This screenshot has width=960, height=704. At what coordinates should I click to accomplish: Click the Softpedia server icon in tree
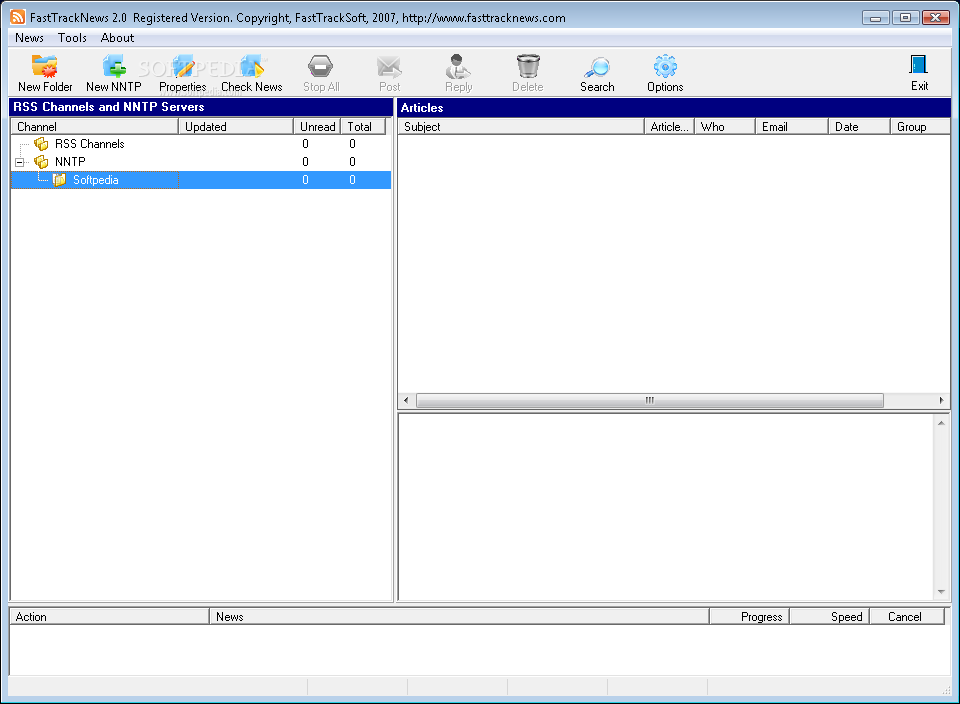click(59, 180)
